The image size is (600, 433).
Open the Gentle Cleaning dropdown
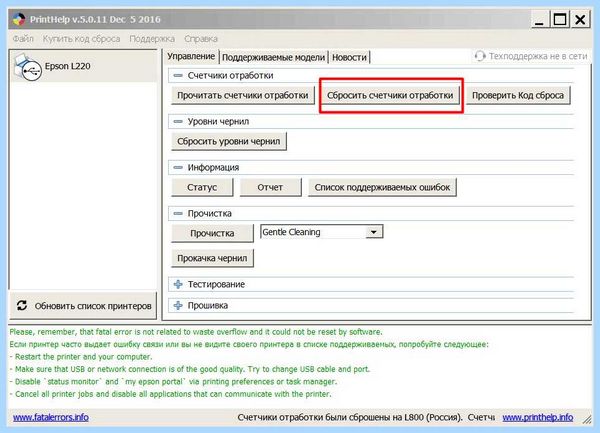pyautogui.click(x=373, y=232)
